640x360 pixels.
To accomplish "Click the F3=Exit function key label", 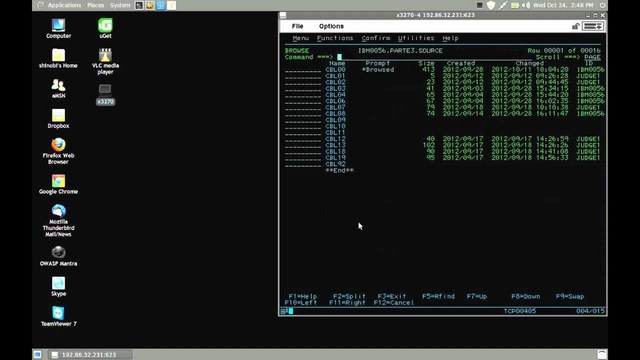I will pyautogui.click(x=392, y=297).
